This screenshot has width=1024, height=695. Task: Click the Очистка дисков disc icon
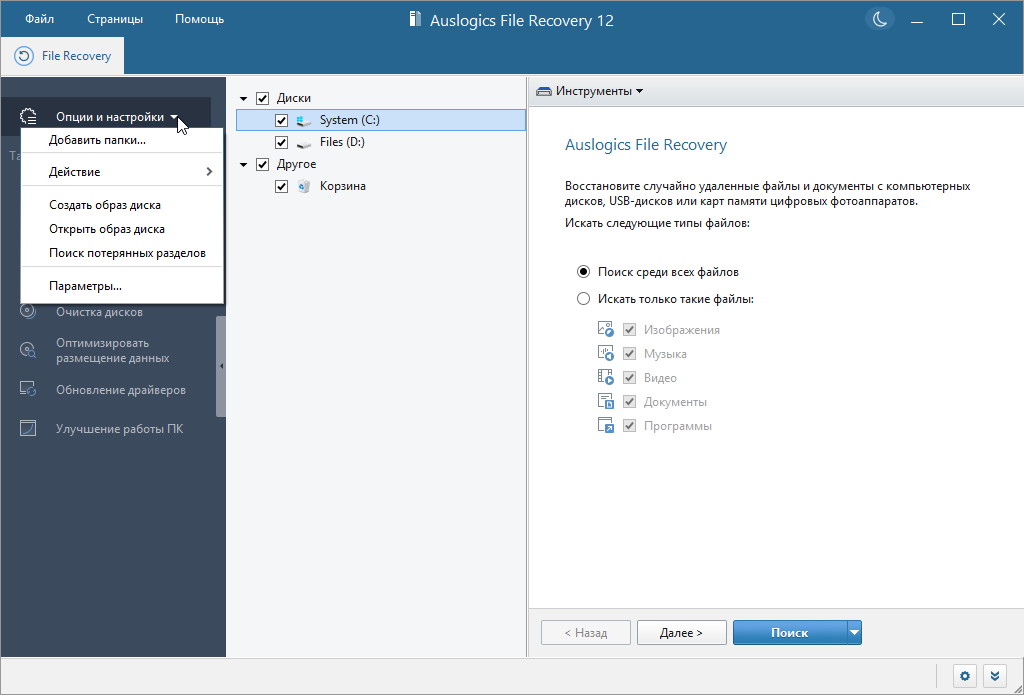[28, 311]
